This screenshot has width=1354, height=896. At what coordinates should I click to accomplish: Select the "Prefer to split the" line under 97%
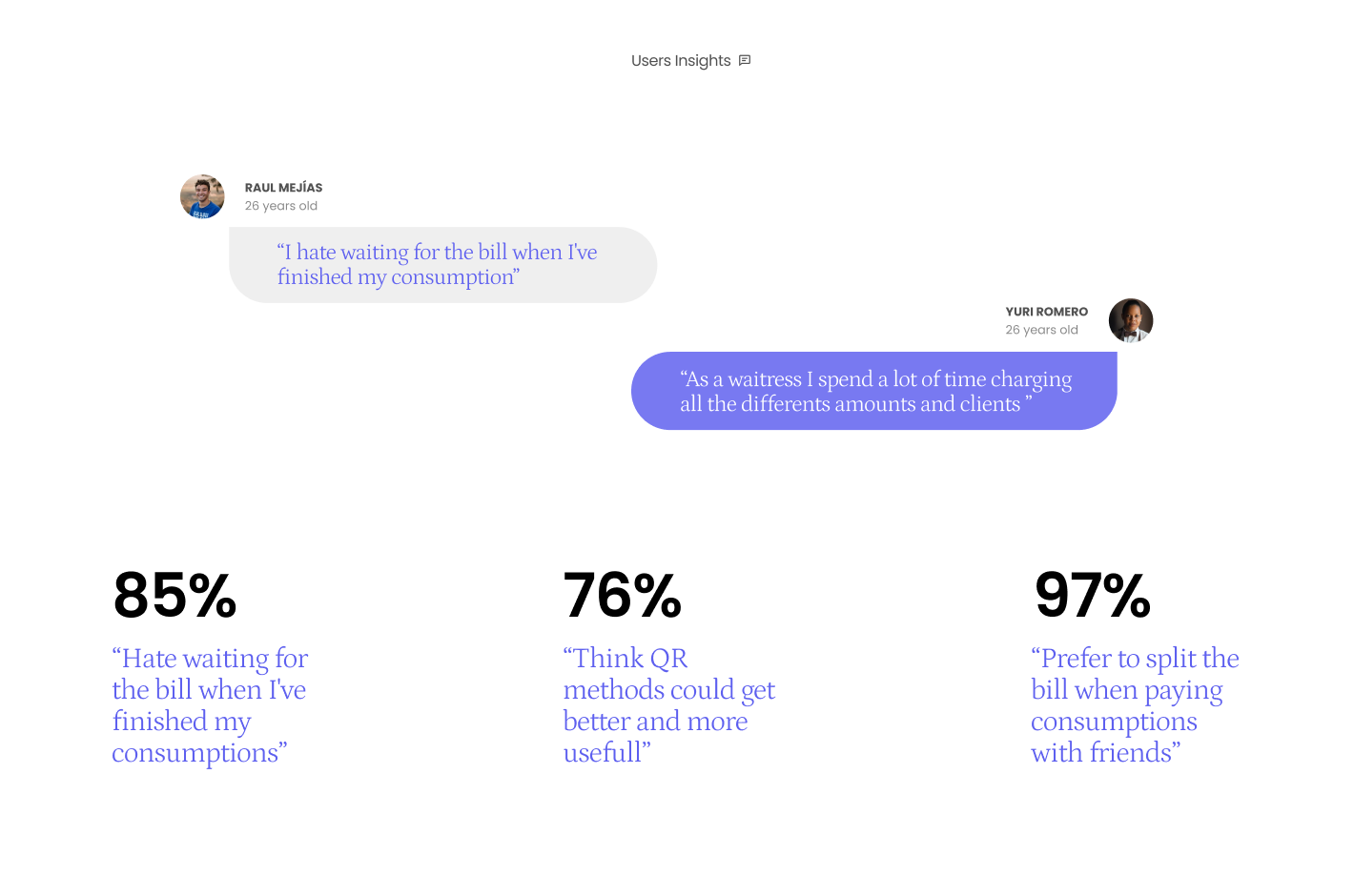click(1135, 659)
